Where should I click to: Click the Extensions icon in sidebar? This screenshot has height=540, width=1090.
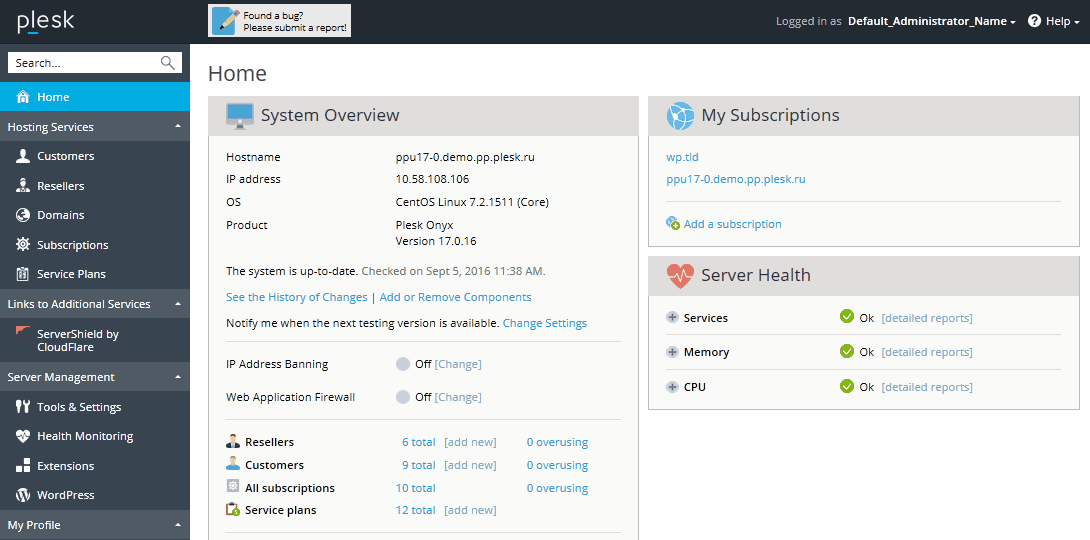pyautogui.click(x=23, y=466)
